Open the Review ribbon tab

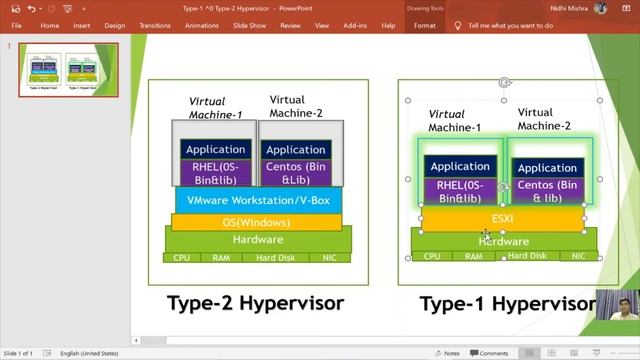(290, 25)
